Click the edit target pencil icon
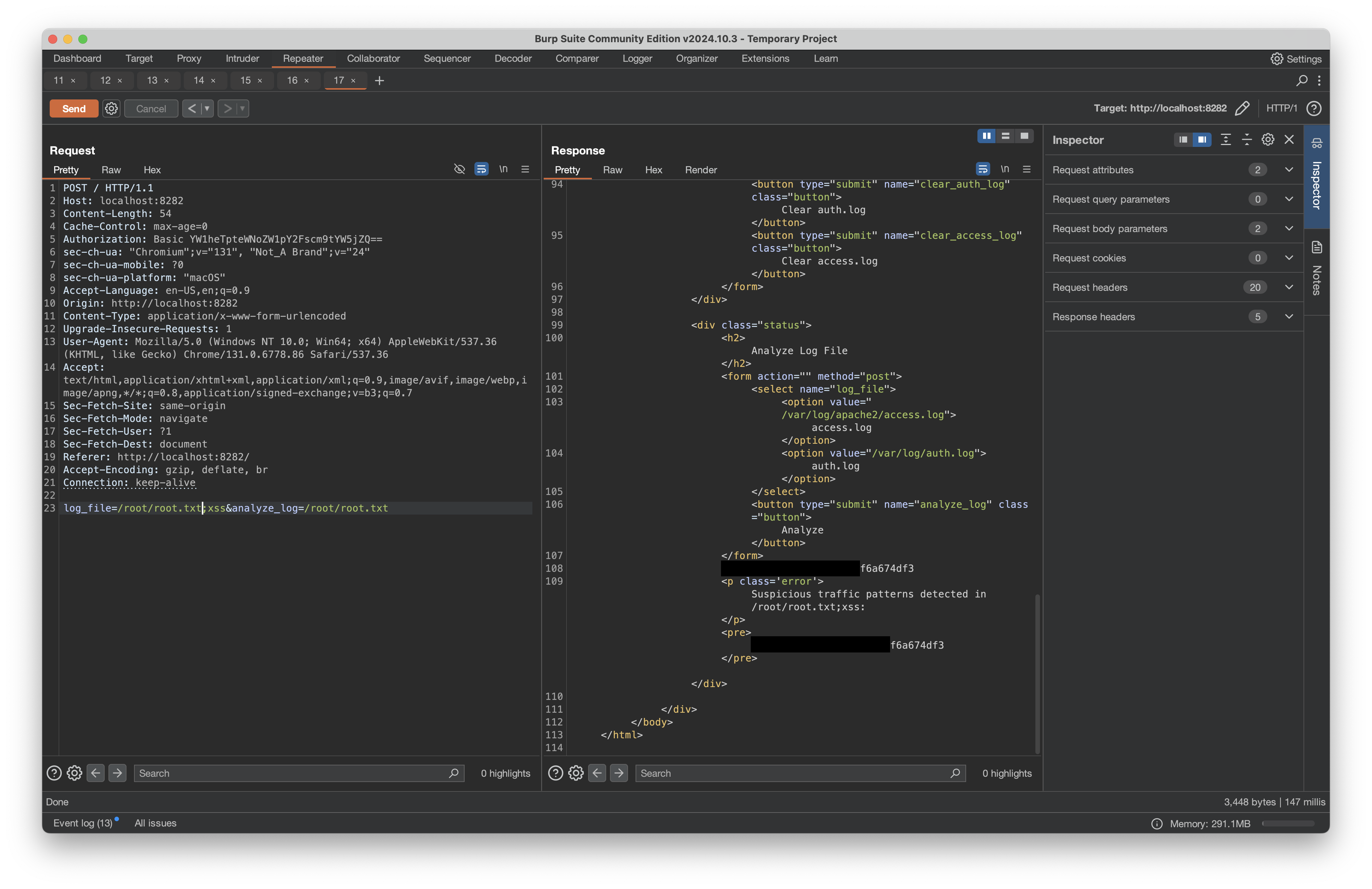The image size is (1372, 889). 1242,108
